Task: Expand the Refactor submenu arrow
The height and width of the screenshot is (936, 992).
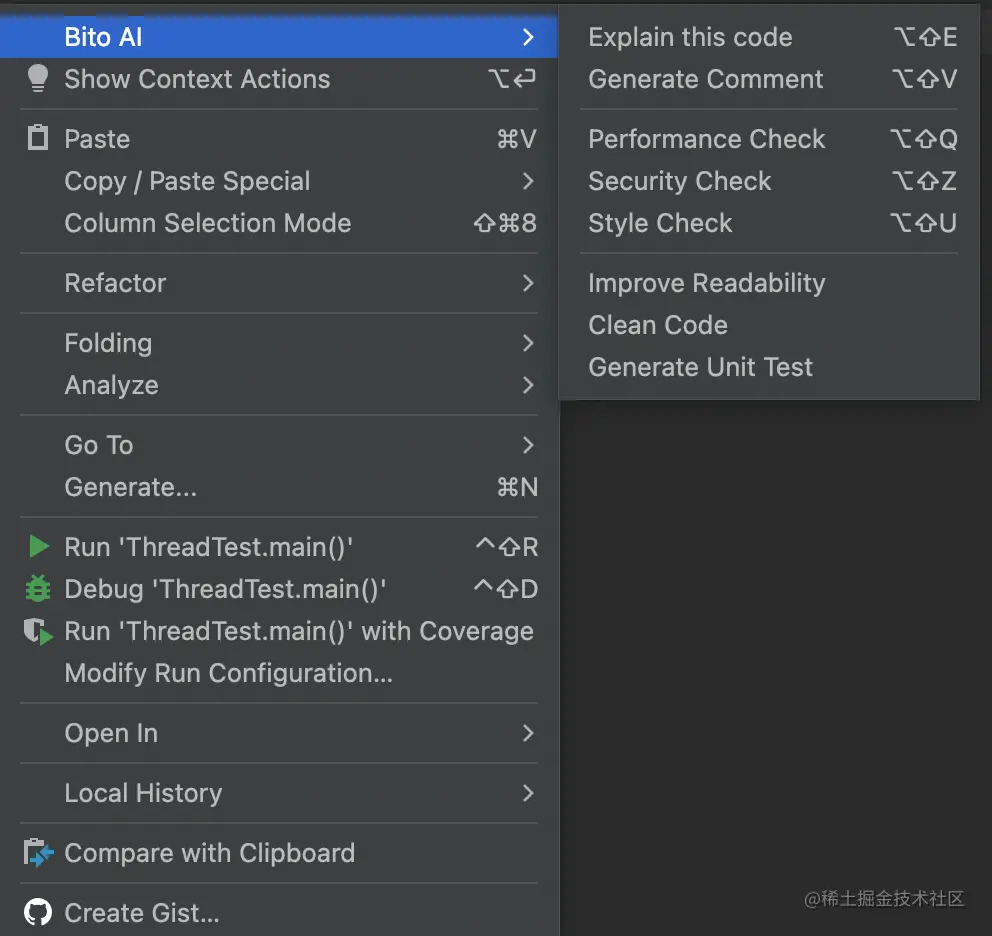Action: [x=527, y=283]
